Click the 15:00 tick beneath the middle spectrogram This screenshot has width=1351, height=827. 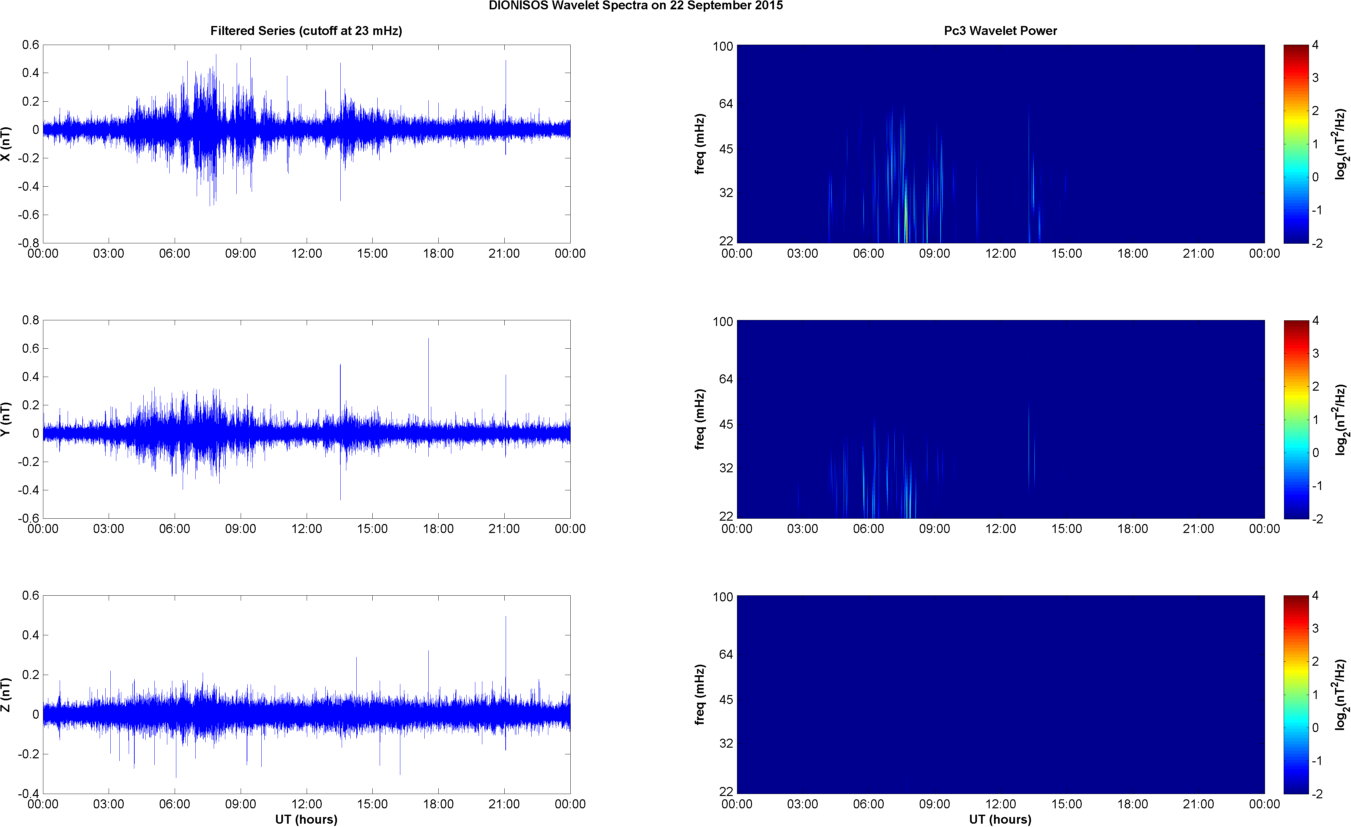point(1067,529)
